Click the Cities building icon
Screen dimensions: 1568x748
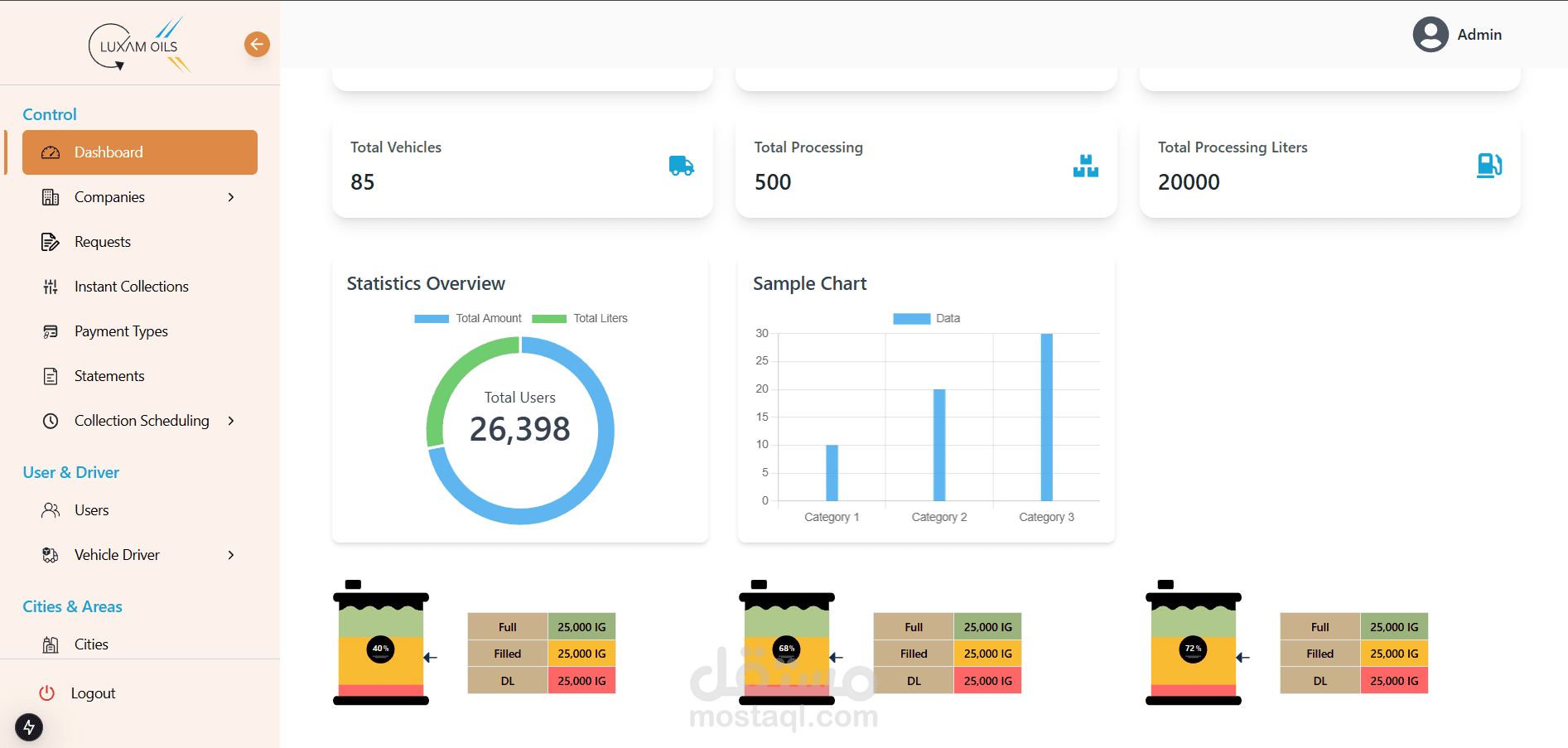tap(51, 644)
